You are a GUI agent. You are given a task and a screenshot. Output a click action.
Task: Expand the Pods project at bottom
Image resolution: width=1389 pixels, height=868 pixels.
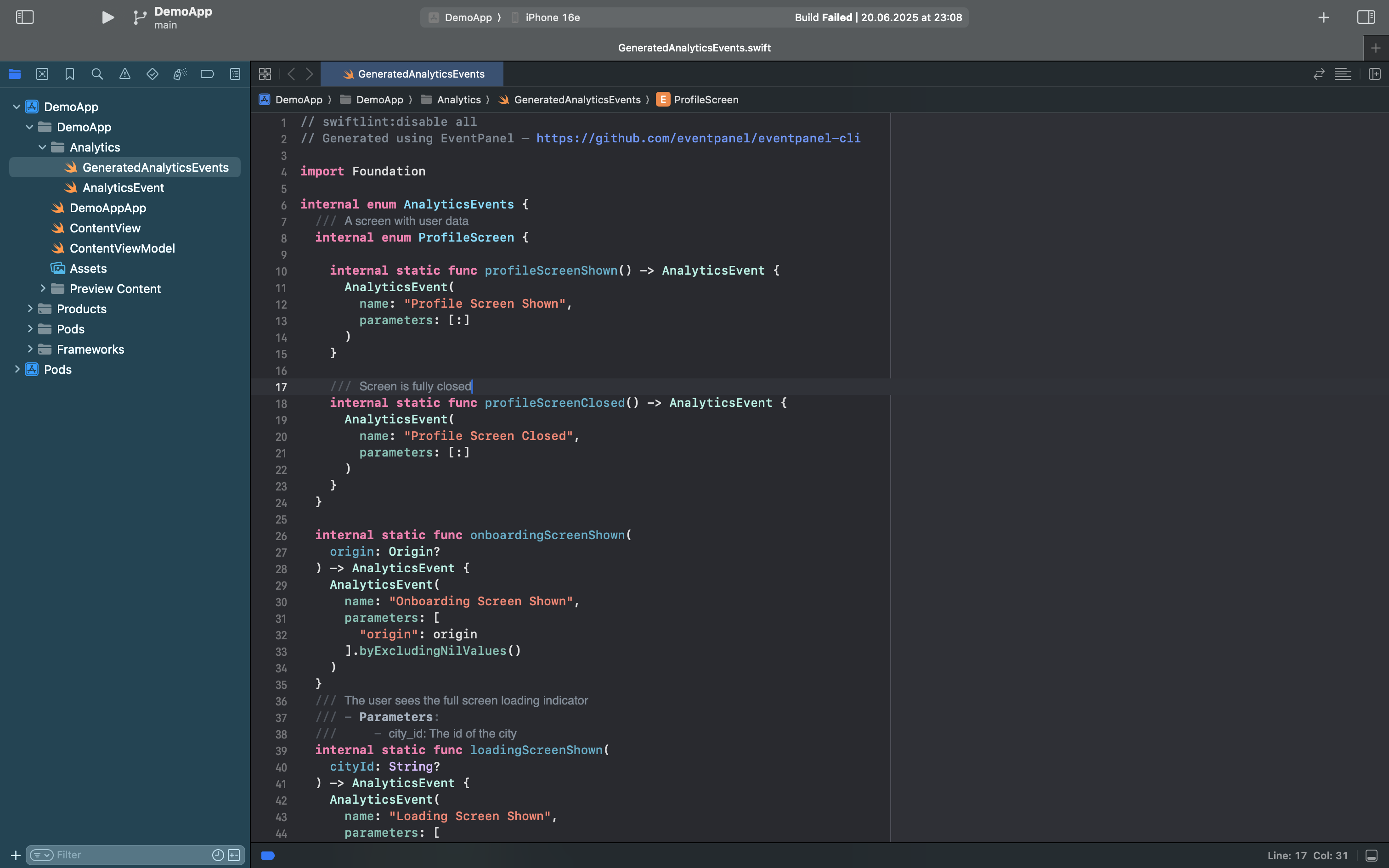tap(17, 369)
